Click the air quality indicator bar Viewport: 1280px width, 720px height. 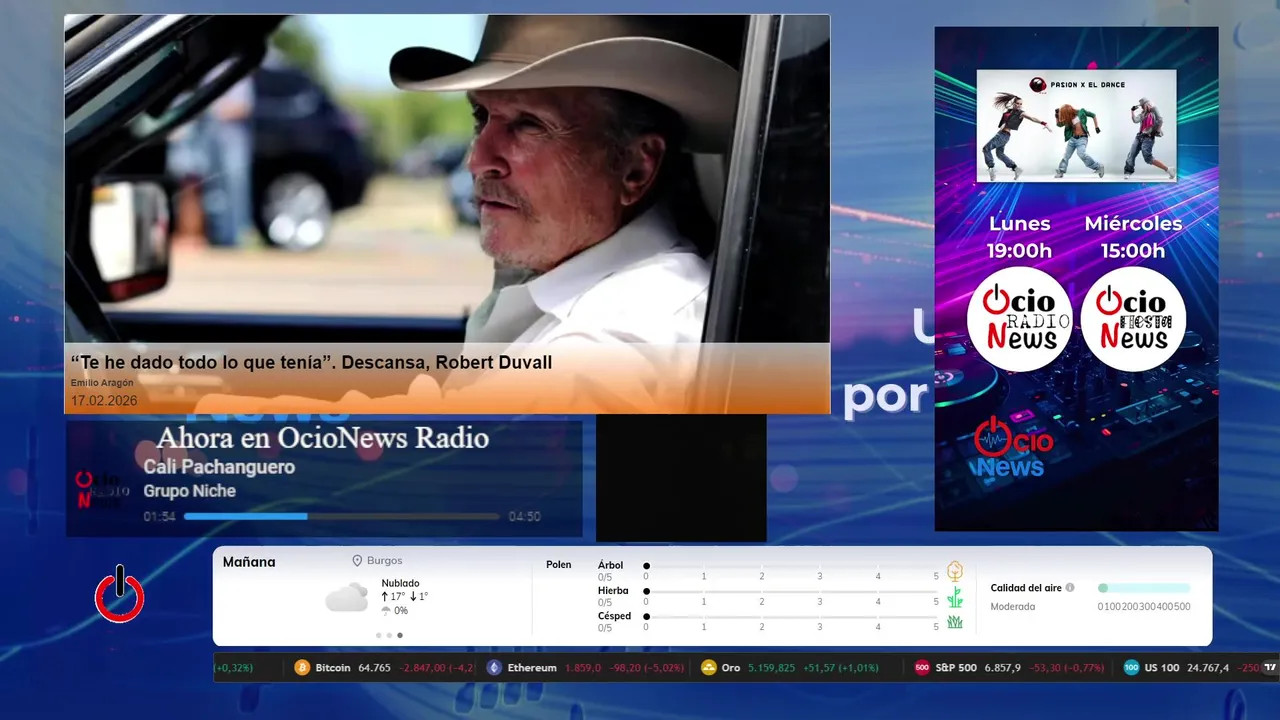[1144, 588]
